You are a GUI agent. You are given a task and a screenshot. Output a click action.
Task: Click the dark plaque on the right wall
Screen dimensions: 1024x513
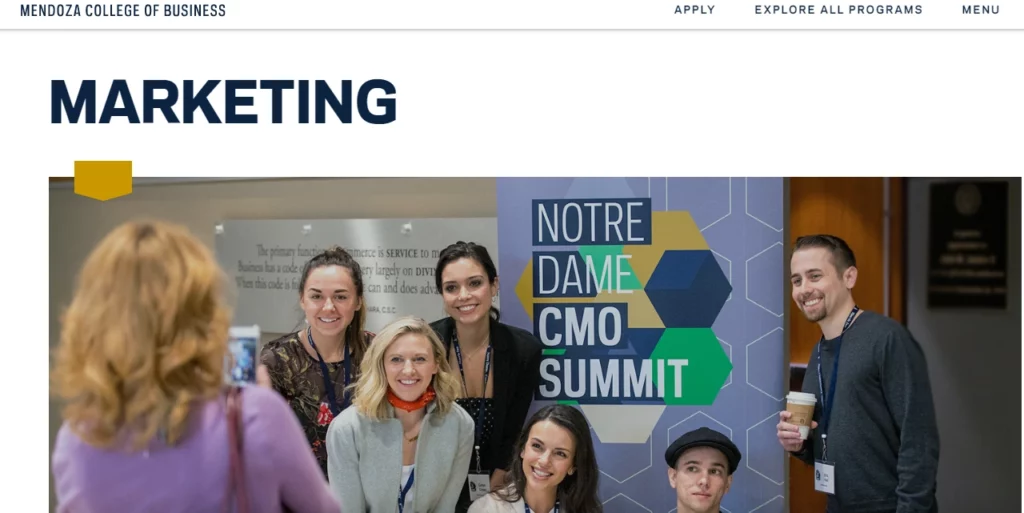967,244
